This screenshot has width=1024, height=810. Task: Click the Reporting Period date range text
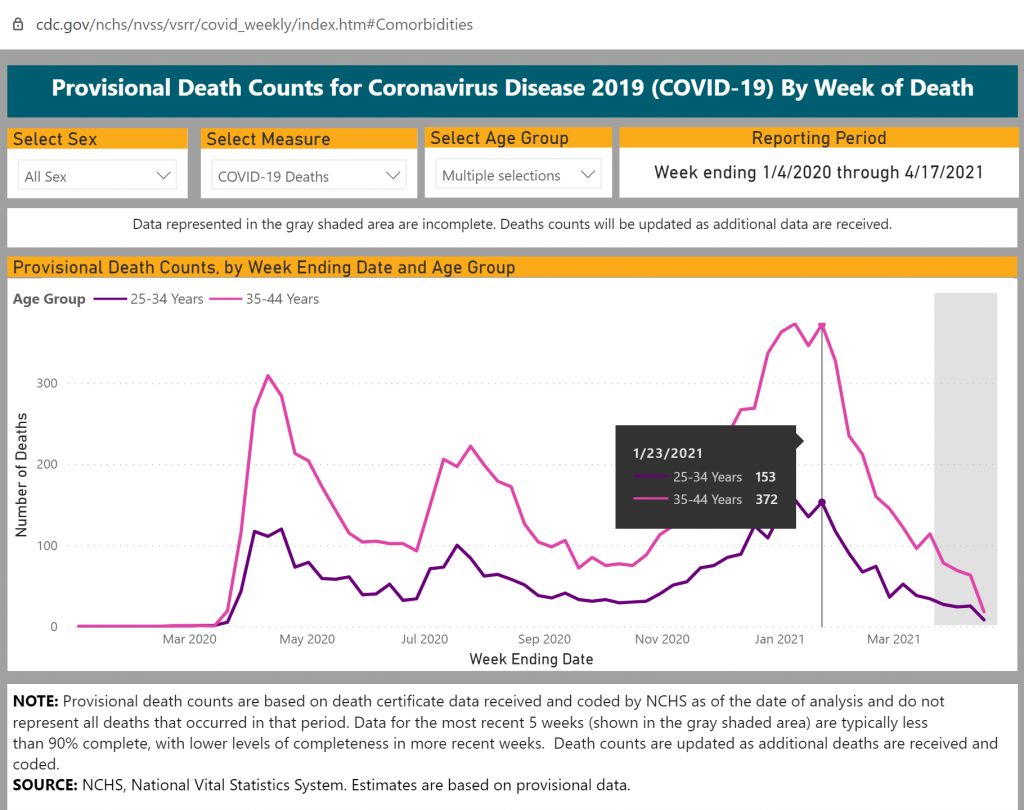click(x=818, y=172)
